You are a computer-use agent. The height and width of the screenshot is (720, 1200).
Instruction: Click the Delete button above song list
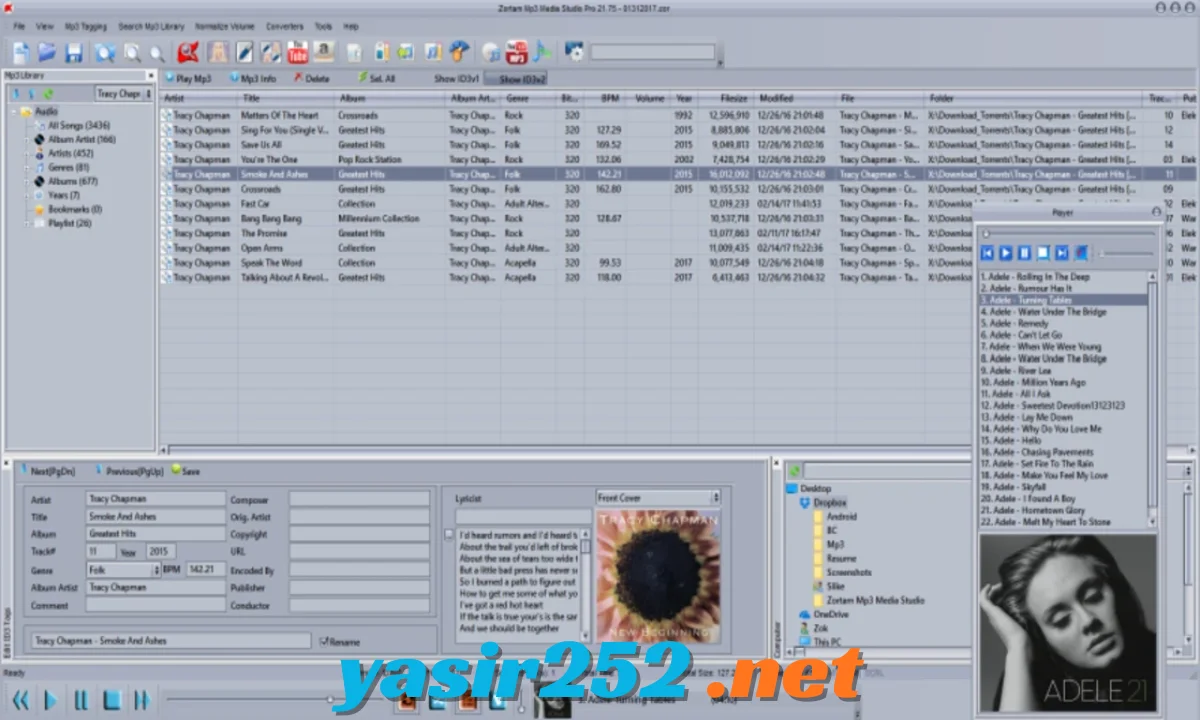(x=312, y=78)
